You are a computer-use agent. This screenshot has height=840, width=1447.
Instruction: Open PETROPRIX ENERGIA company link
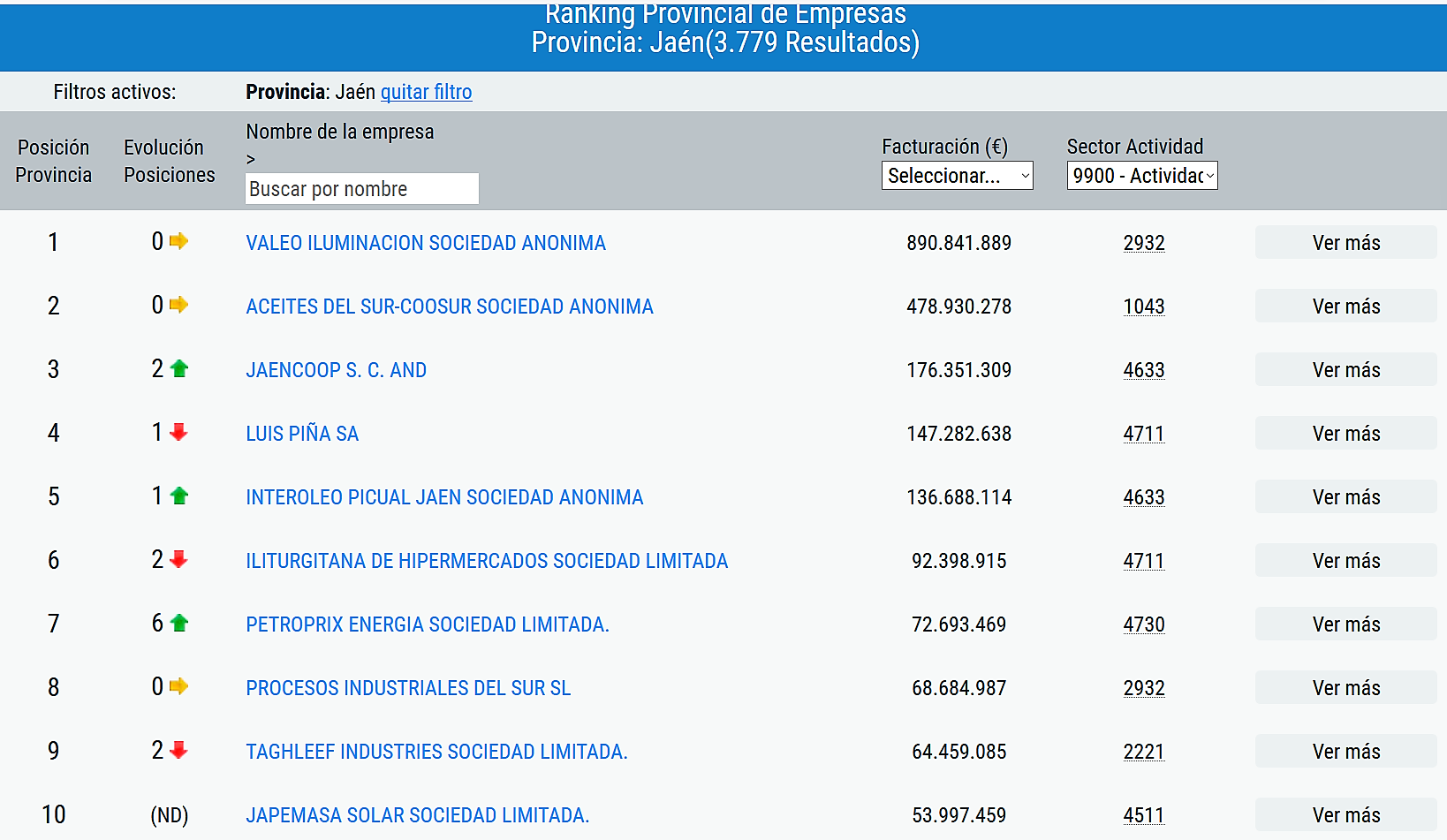(428, 624)
